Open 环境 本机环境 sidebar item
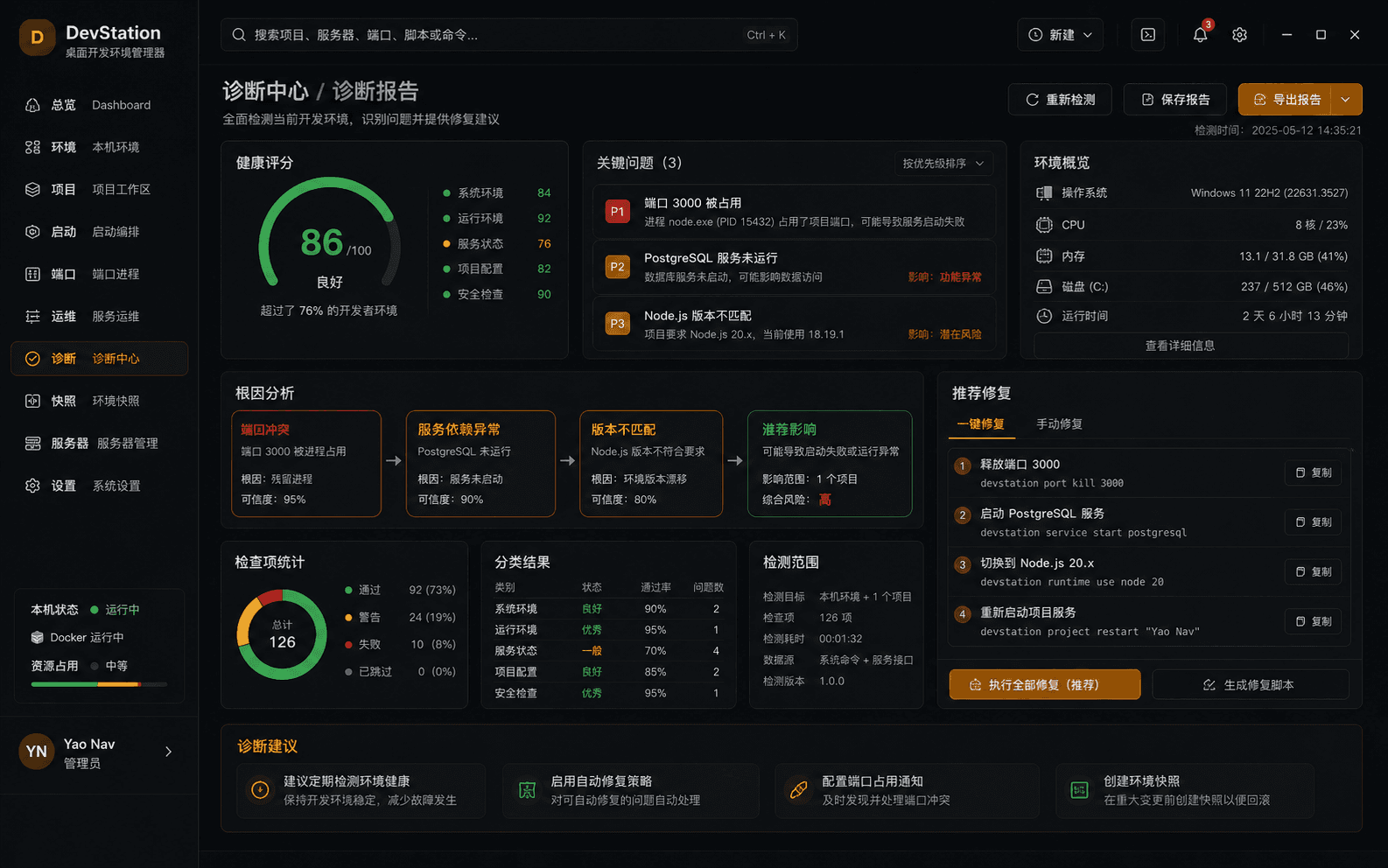Image resolution: width=1388 pixels, height=868 pixels. pyautogui.click(x=99, y=147)
